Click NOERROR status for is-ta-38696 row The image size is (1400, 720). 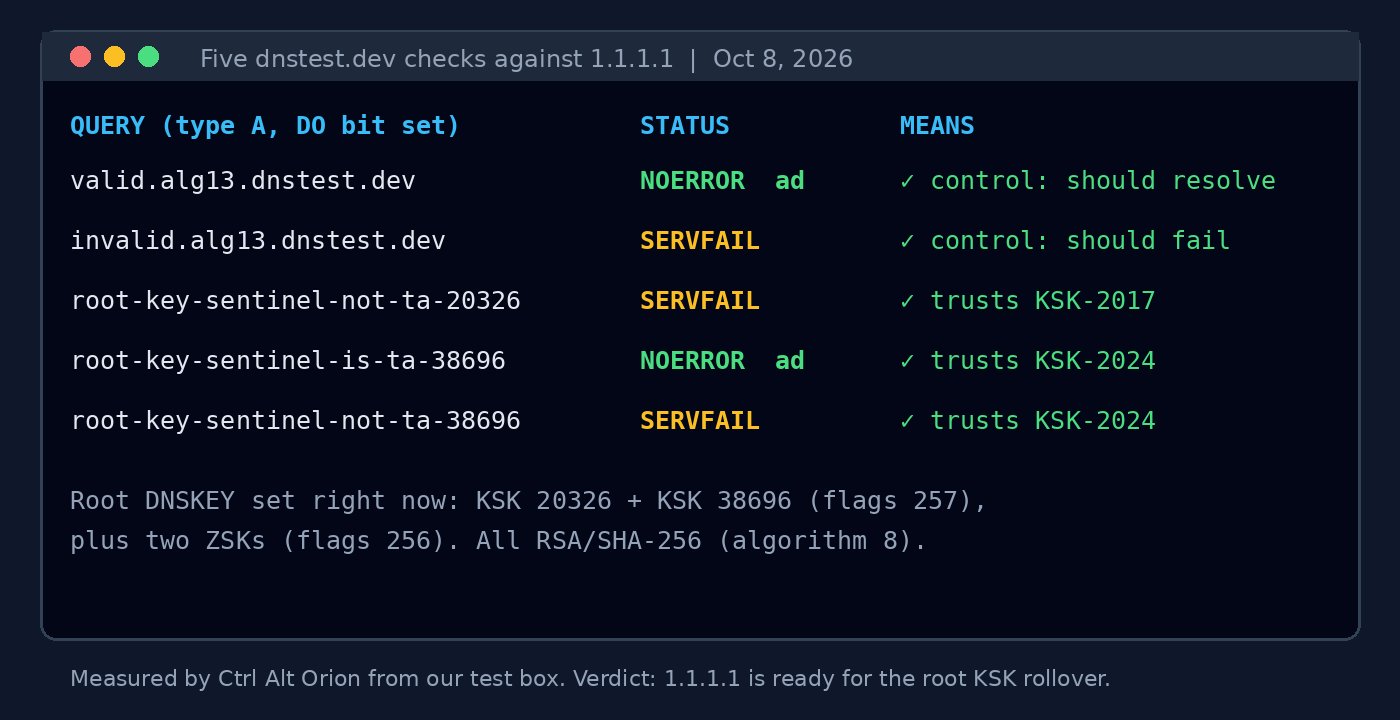click(692, 361)
